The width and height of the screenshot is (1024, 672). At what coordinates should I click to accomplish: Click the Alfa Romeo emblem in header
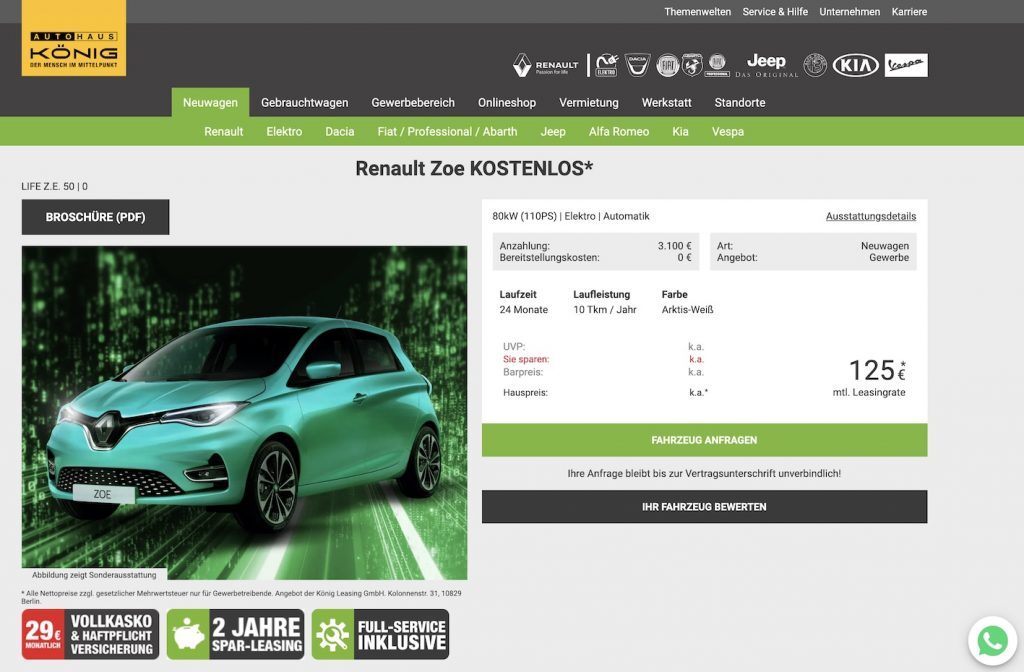815,66
